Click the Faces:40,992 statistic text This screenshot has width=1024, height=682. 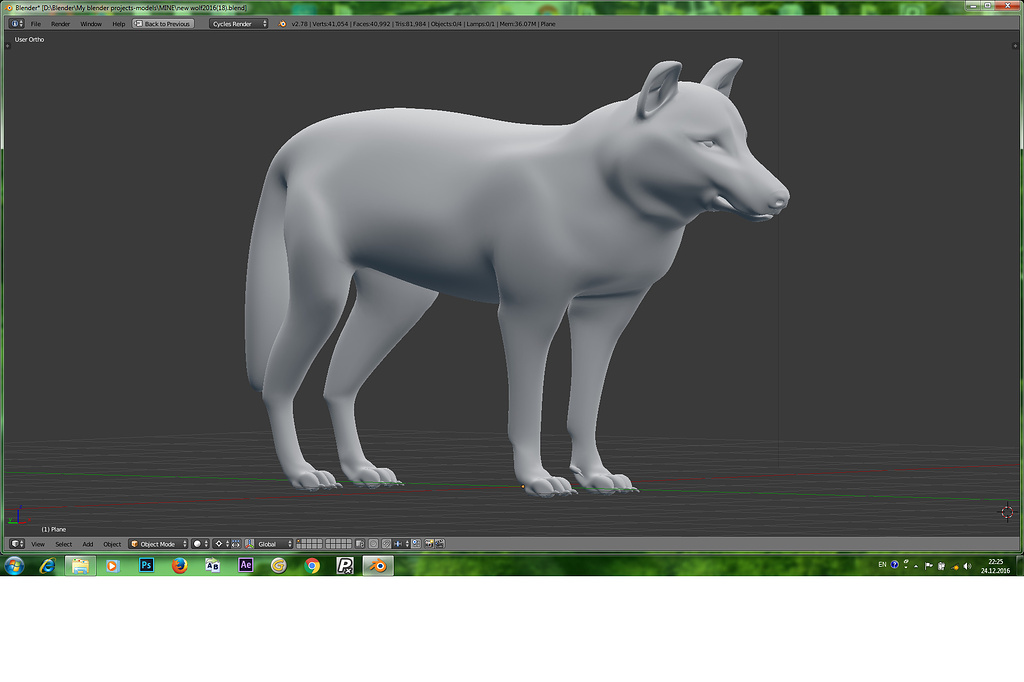[371, 24]
